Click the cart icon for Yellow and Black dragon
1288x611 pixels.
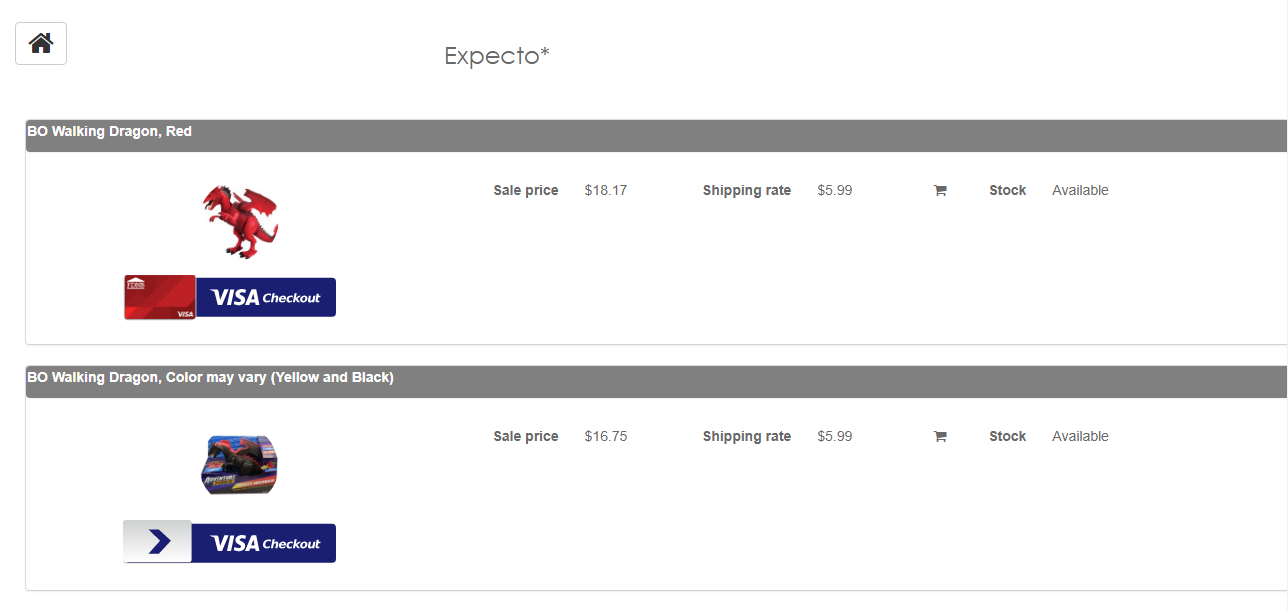[940, 437]
